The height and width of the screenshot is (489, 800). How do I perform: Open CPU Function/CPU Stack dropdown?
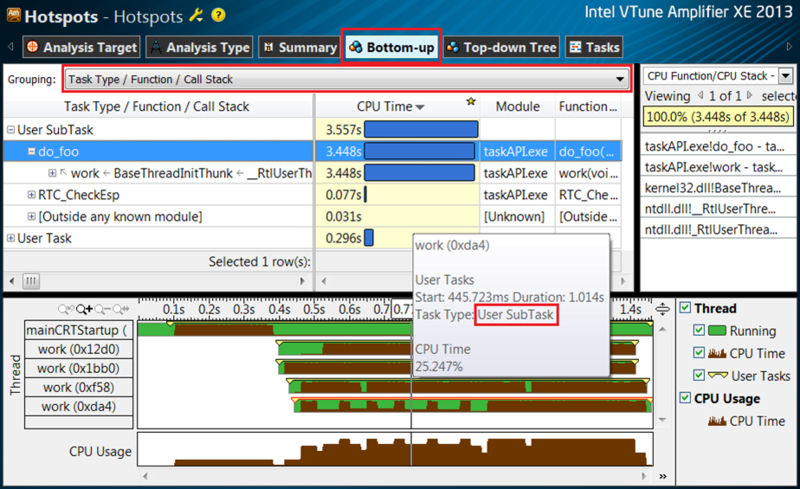coord(786,76)
